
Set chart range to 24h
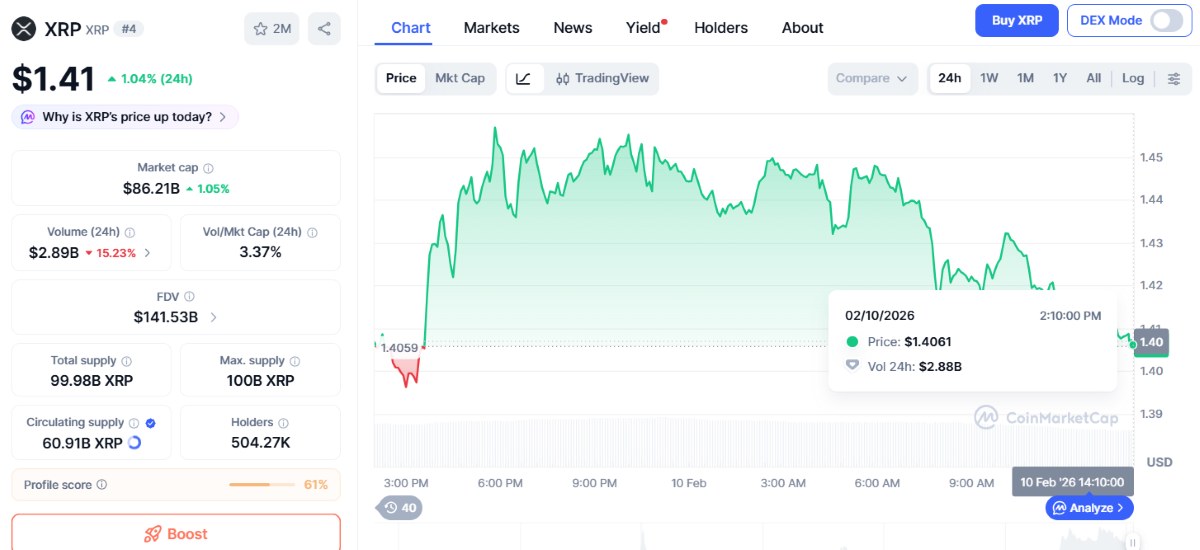[x=950, y=78]
